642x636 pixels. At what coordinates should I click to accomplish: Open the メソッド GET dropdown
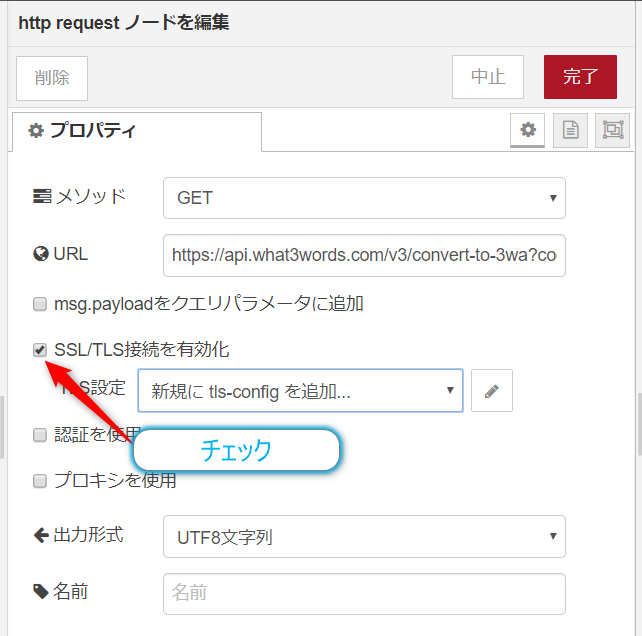(364, 198)
